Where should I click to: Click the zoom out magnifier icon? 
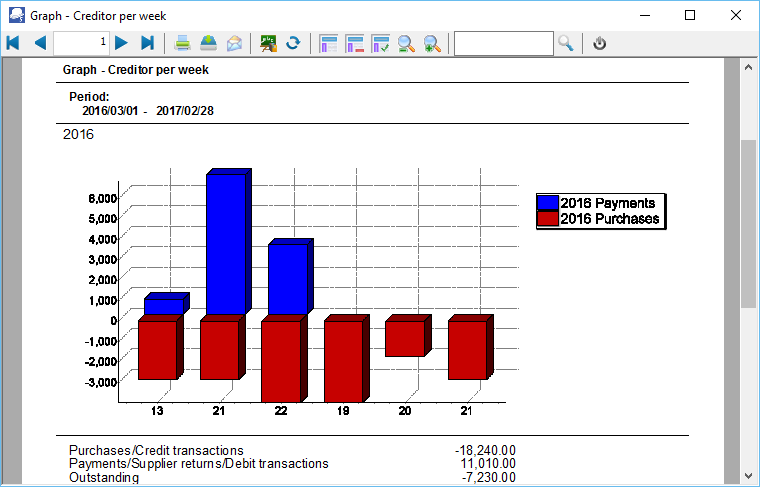(x=407, y=43)
